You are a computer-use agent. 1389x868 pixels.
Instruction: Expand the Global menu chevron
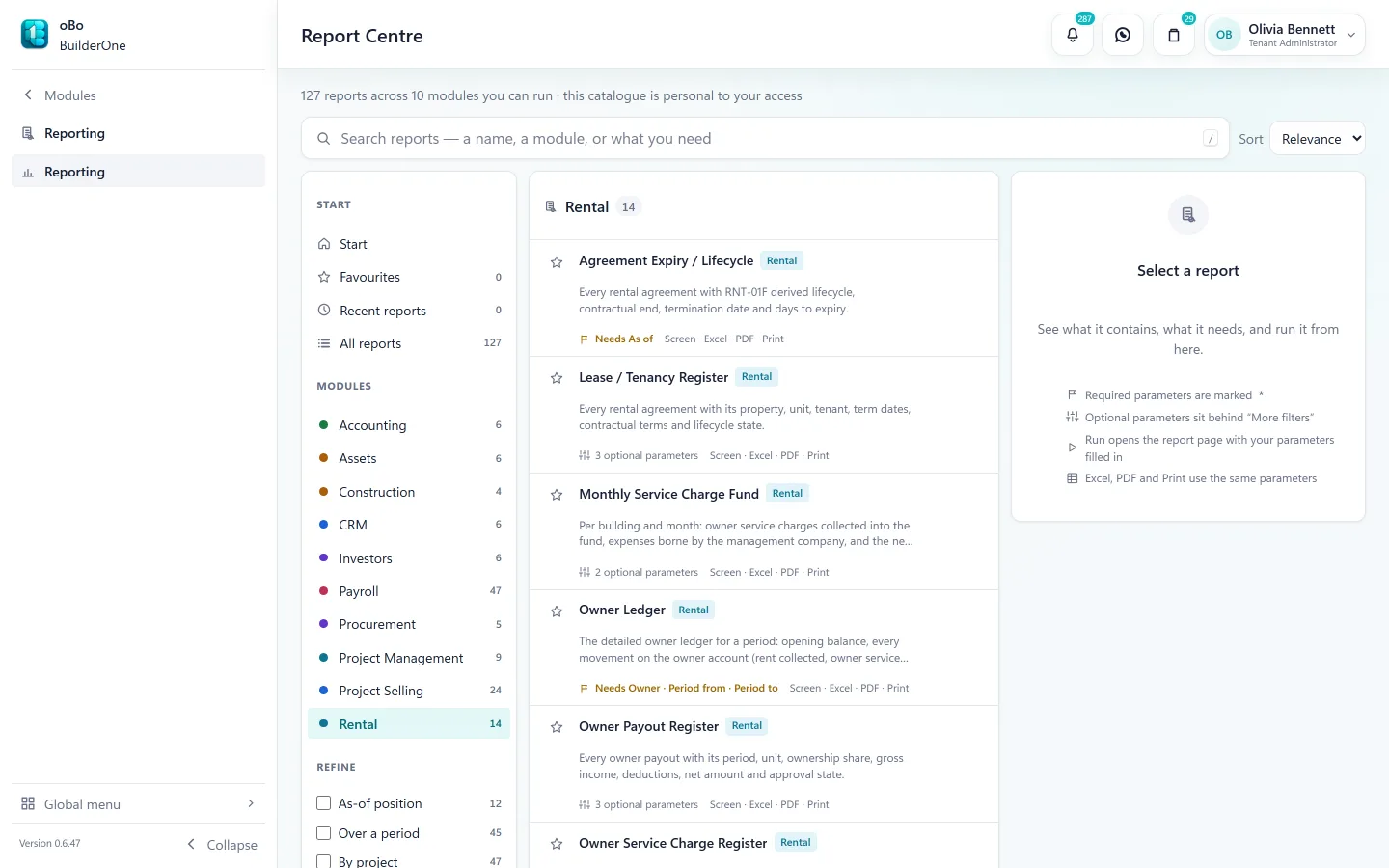coord(251,803)
